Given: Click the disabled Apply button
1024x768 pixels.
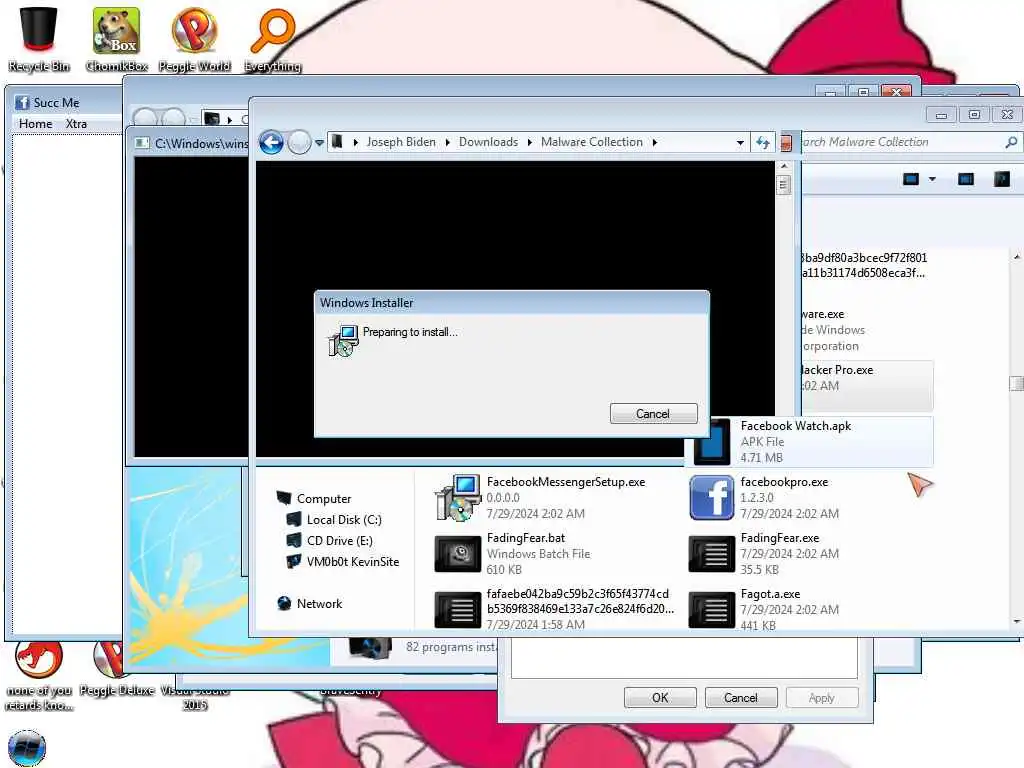Looking at the screenshot, I should (x=822, y=697).
